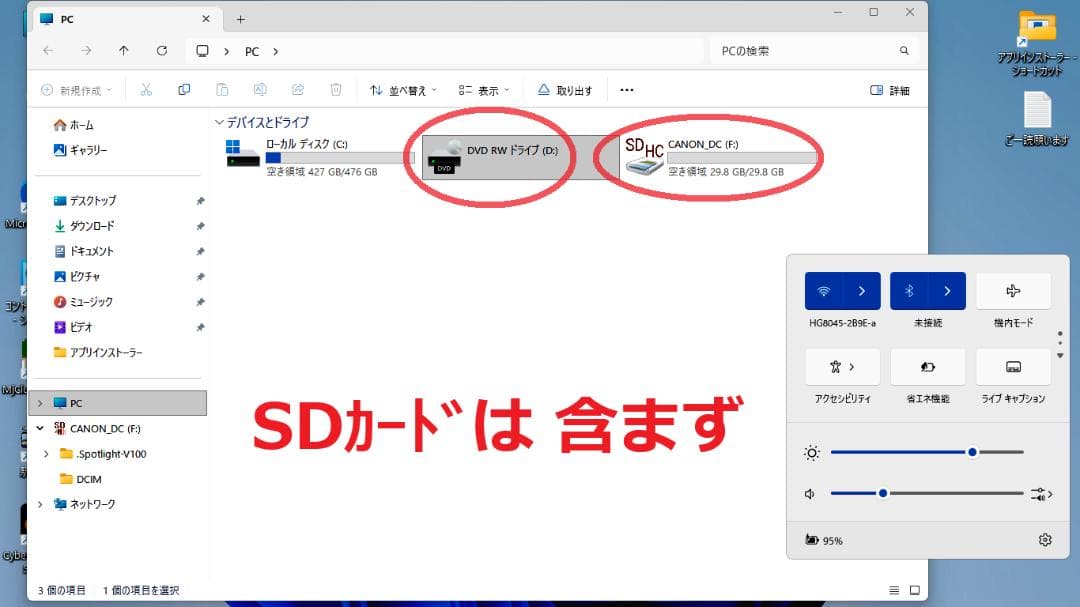Click 取り出す to eject the media

pos(565,89)
